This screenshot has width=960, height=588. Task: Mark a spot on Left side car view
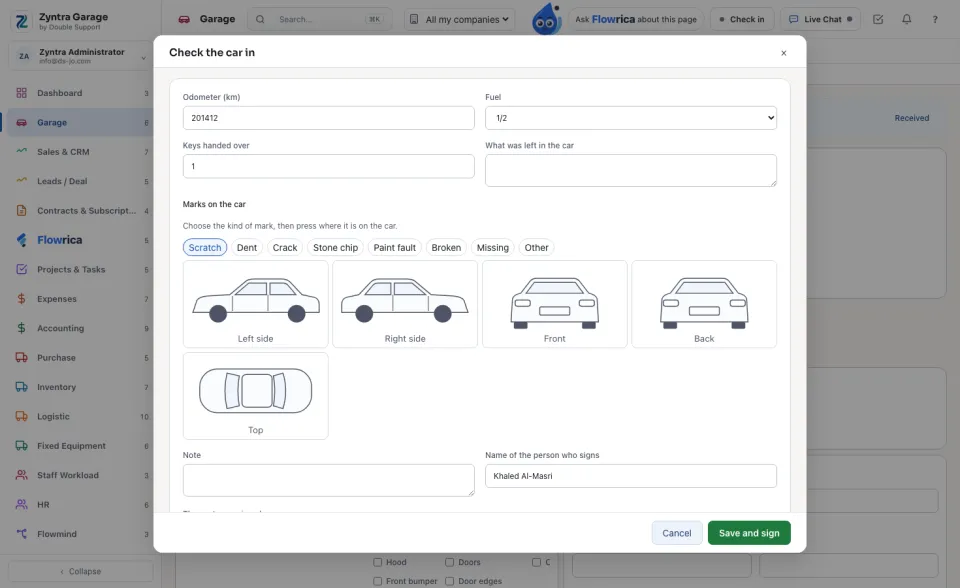coord(255,304)
